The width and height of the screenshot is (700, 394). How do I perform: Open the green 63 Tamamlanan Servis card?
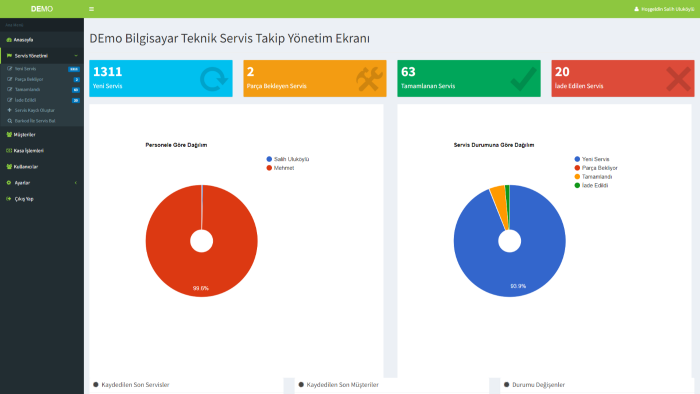click(469, 78)
